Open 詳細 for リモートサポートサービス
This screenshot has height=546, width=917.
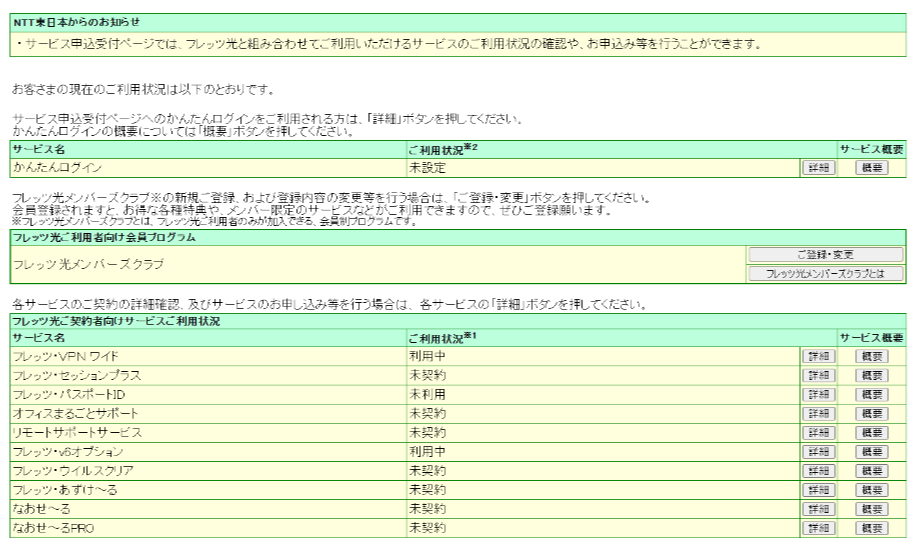[819, 433]
